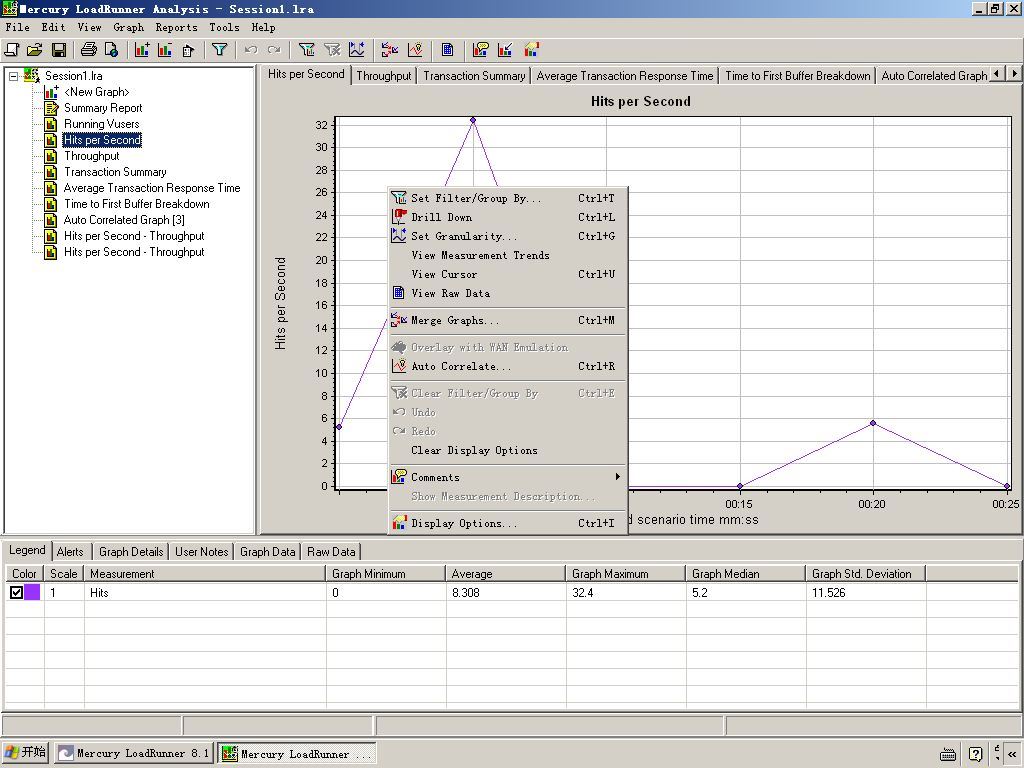This screenshot has width=1024, height=768.
Task: Click the Add New Graph toolbar icon
Action: 142,50
